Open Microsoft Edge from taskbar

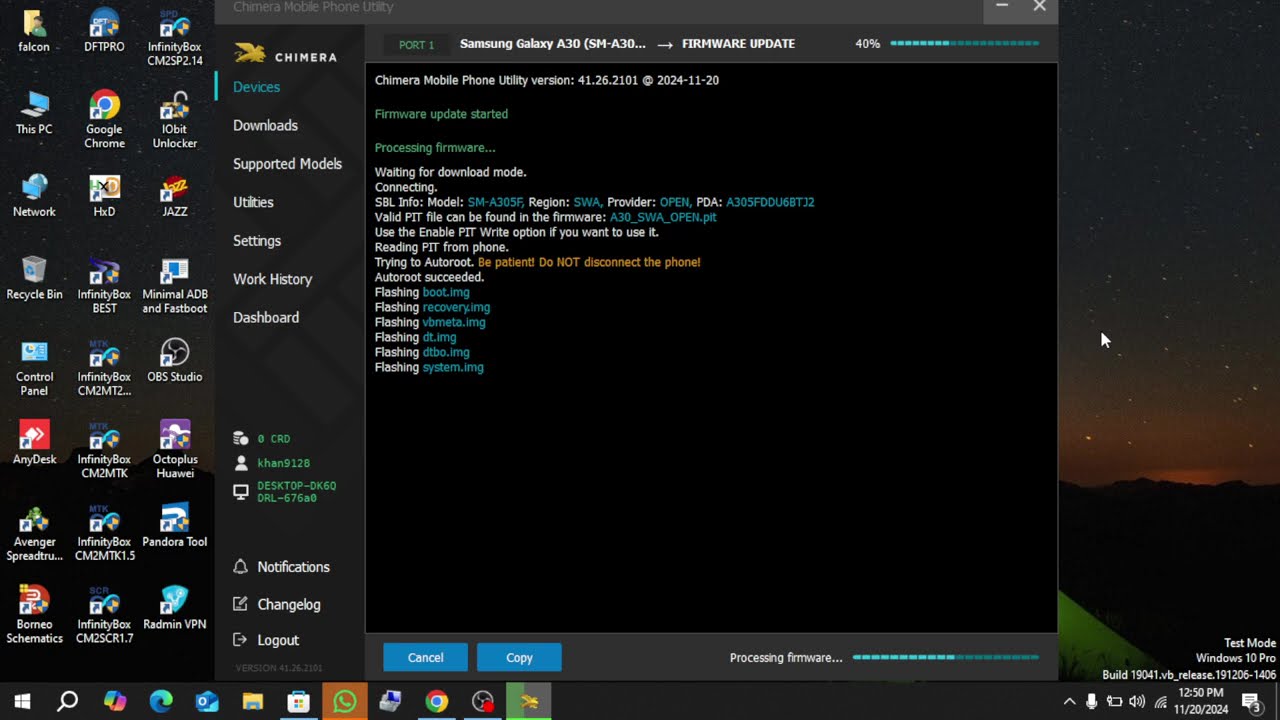161,701
